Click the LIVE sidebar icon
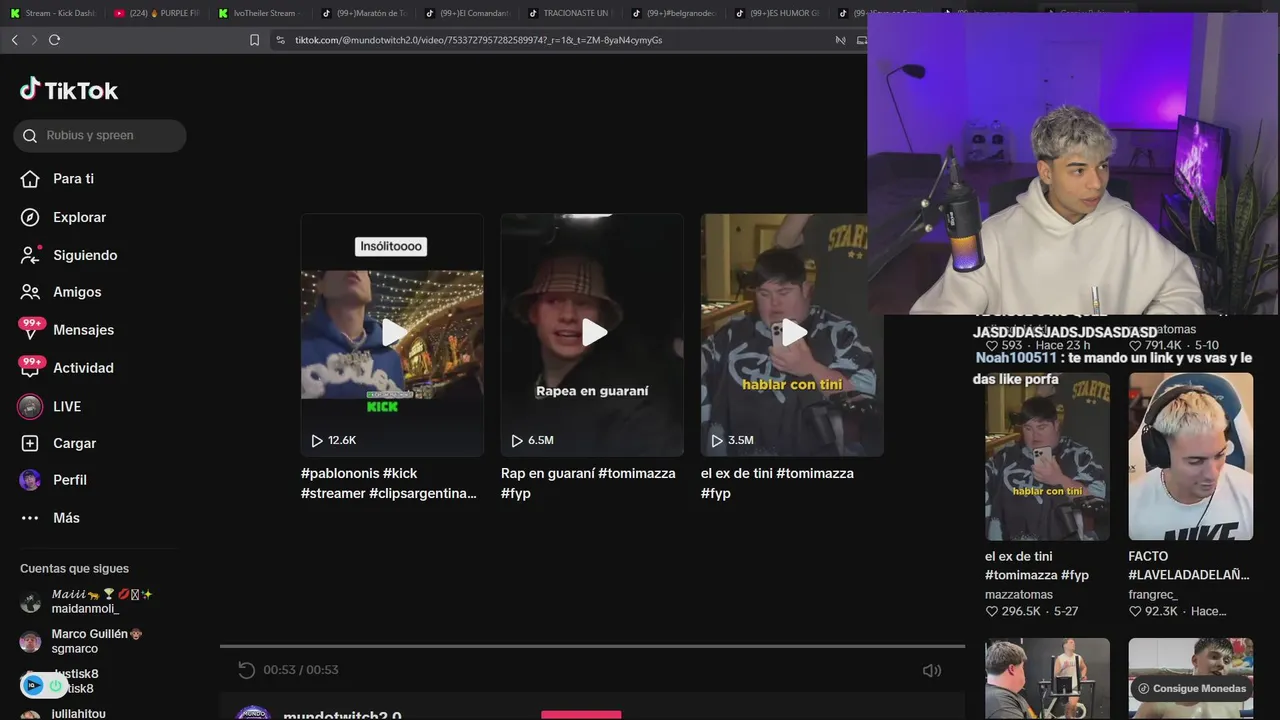This screenshot has width=1280, height=720. coord(31,406)
